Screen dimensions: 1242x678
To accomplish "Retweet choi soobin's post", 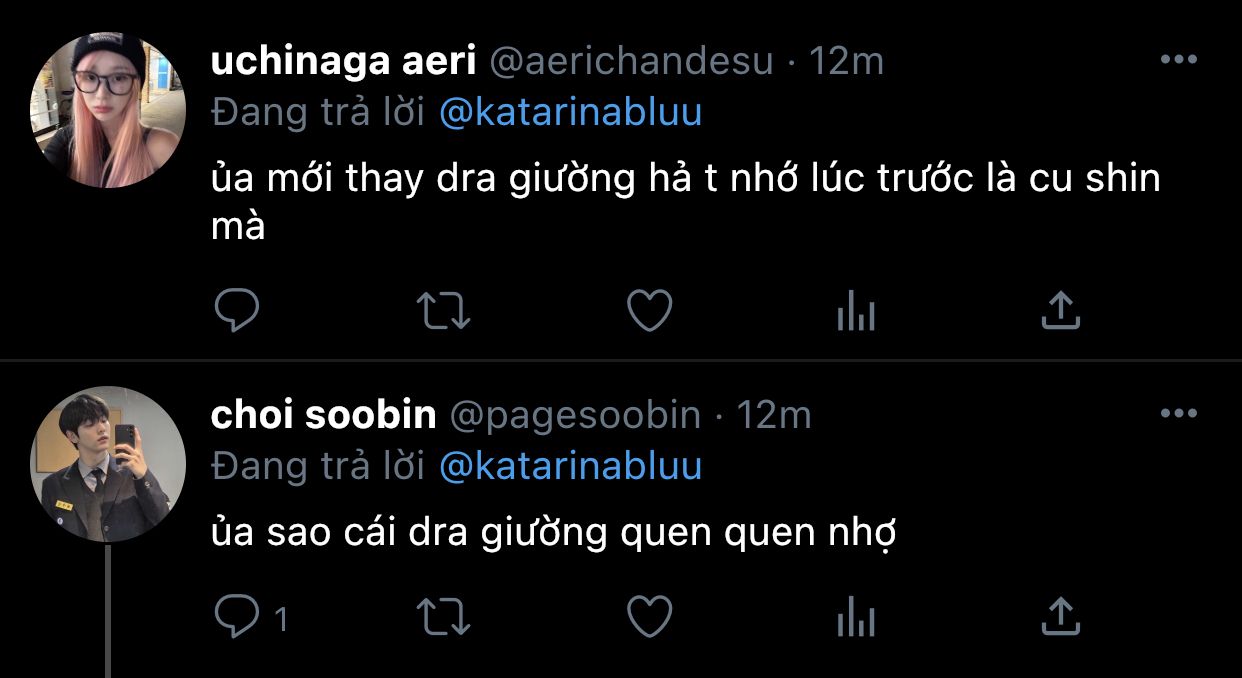I will pyautogui.click(x=442, y=618).
